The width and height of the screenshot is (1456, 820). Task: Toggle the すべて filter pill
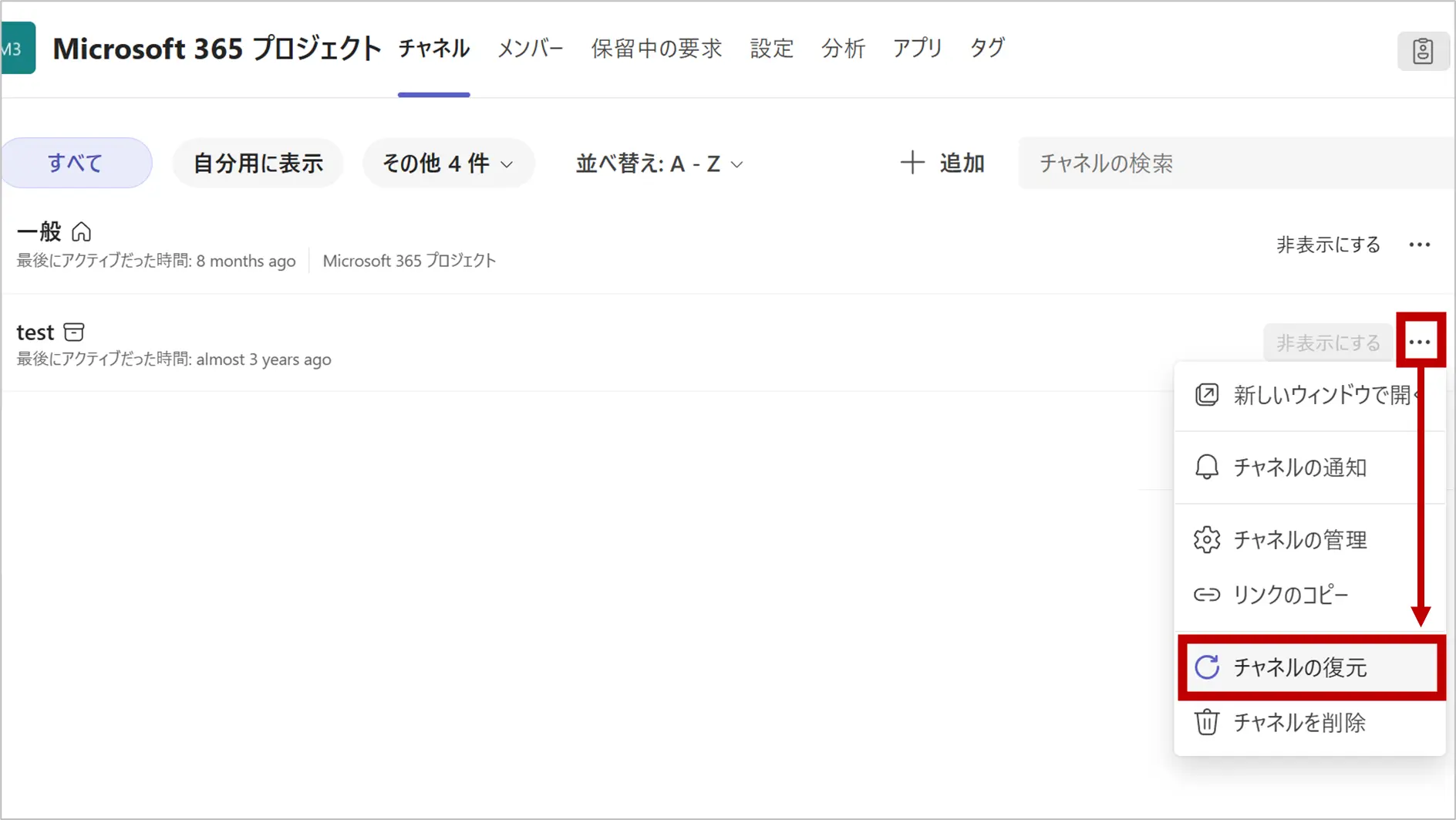click(76, 163)
